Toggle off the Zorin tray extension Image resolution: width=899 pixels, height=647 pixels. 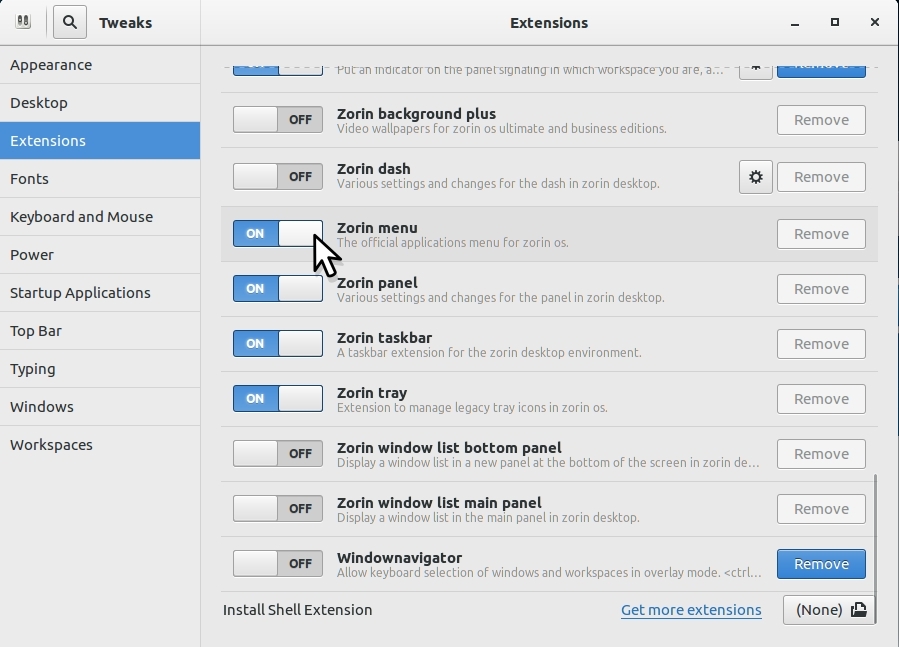click(278, 399)
